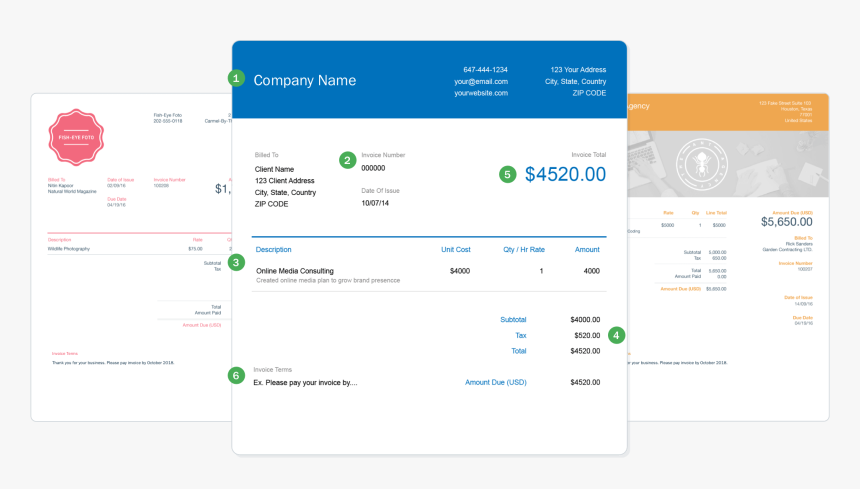Click the blue 'Total' label
The image size is (860, 489).
tap(518, 351)
